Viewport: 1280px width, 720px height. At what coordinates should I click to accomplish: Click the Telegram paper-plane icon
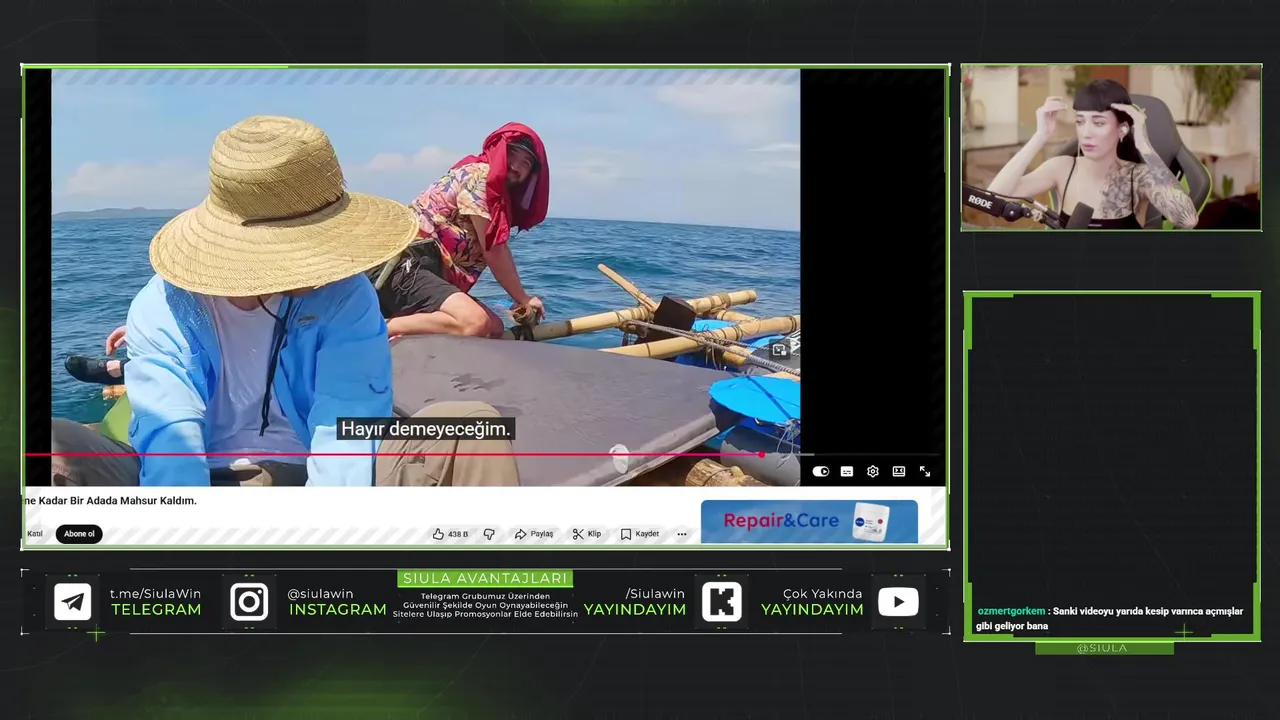tap(73, 602)
